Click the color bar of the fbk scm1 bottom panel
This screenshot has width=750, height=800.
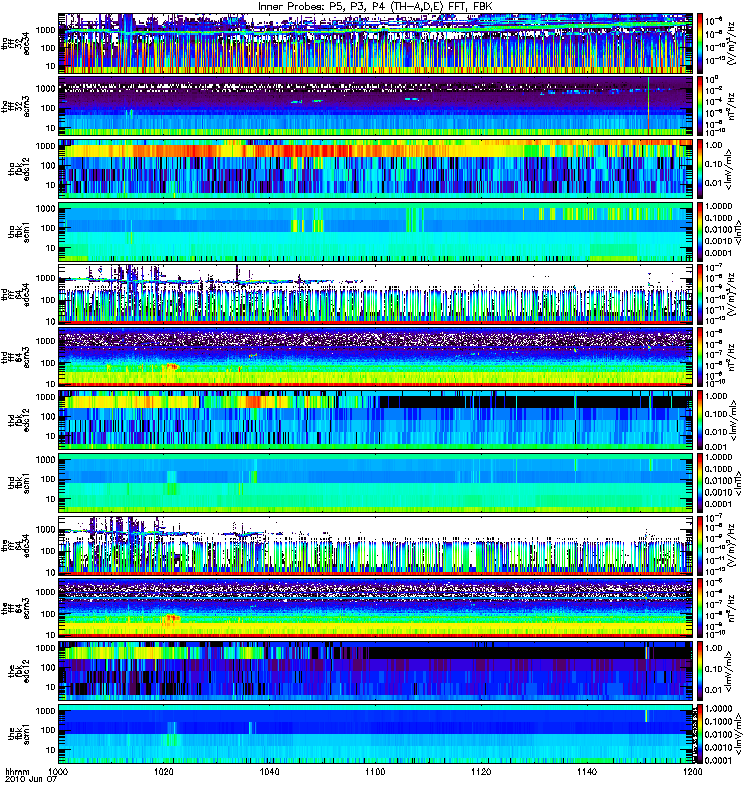pyautogui.click(x=699, y=734)
